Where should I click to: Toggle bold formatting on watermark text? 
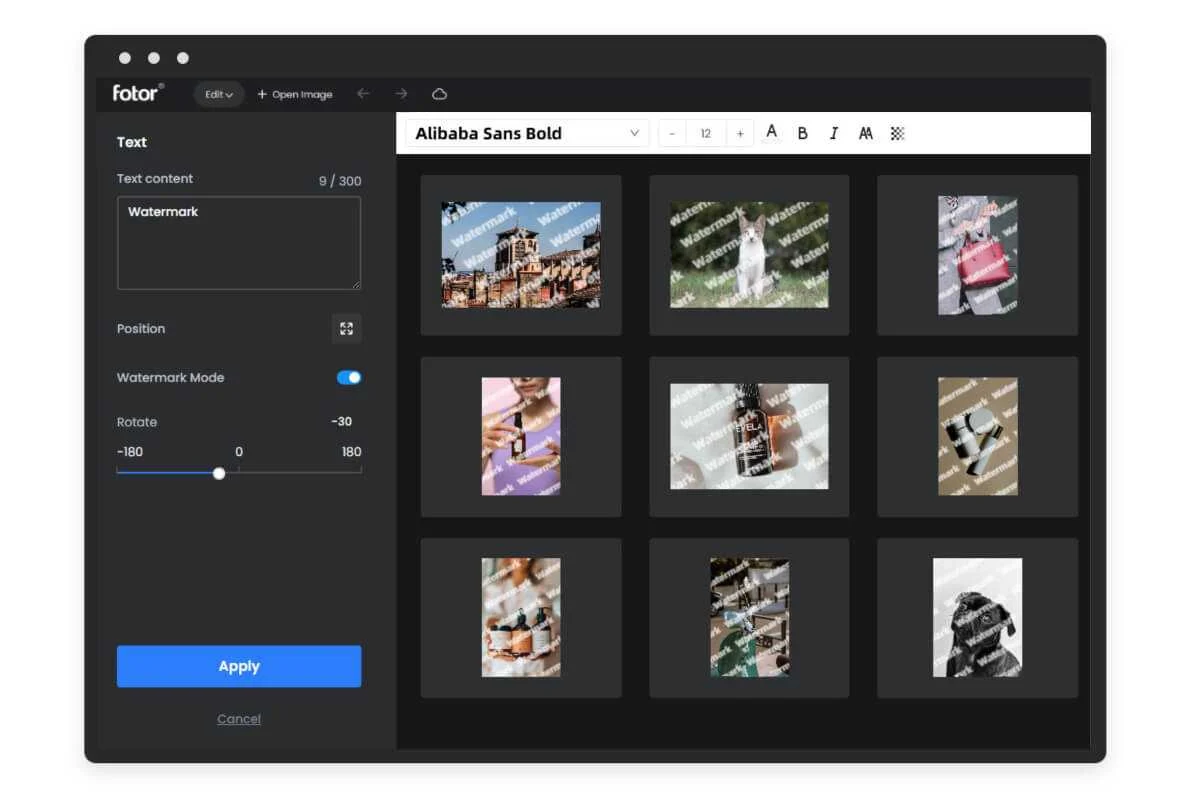coord(802,132)
